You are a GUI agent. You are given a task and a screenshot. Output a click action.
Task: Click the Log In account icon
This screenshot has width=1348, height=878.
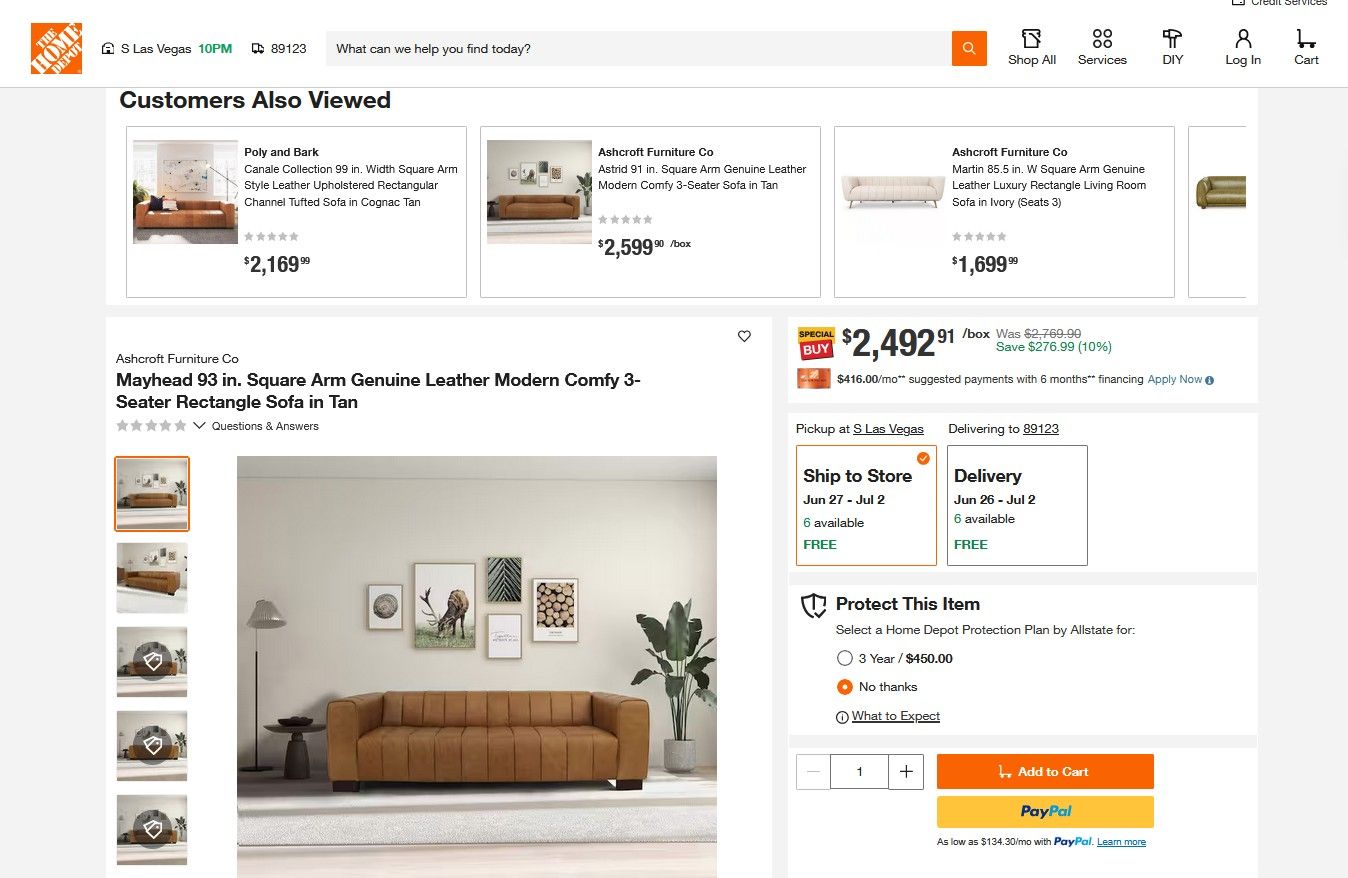tap(1243, 48)
